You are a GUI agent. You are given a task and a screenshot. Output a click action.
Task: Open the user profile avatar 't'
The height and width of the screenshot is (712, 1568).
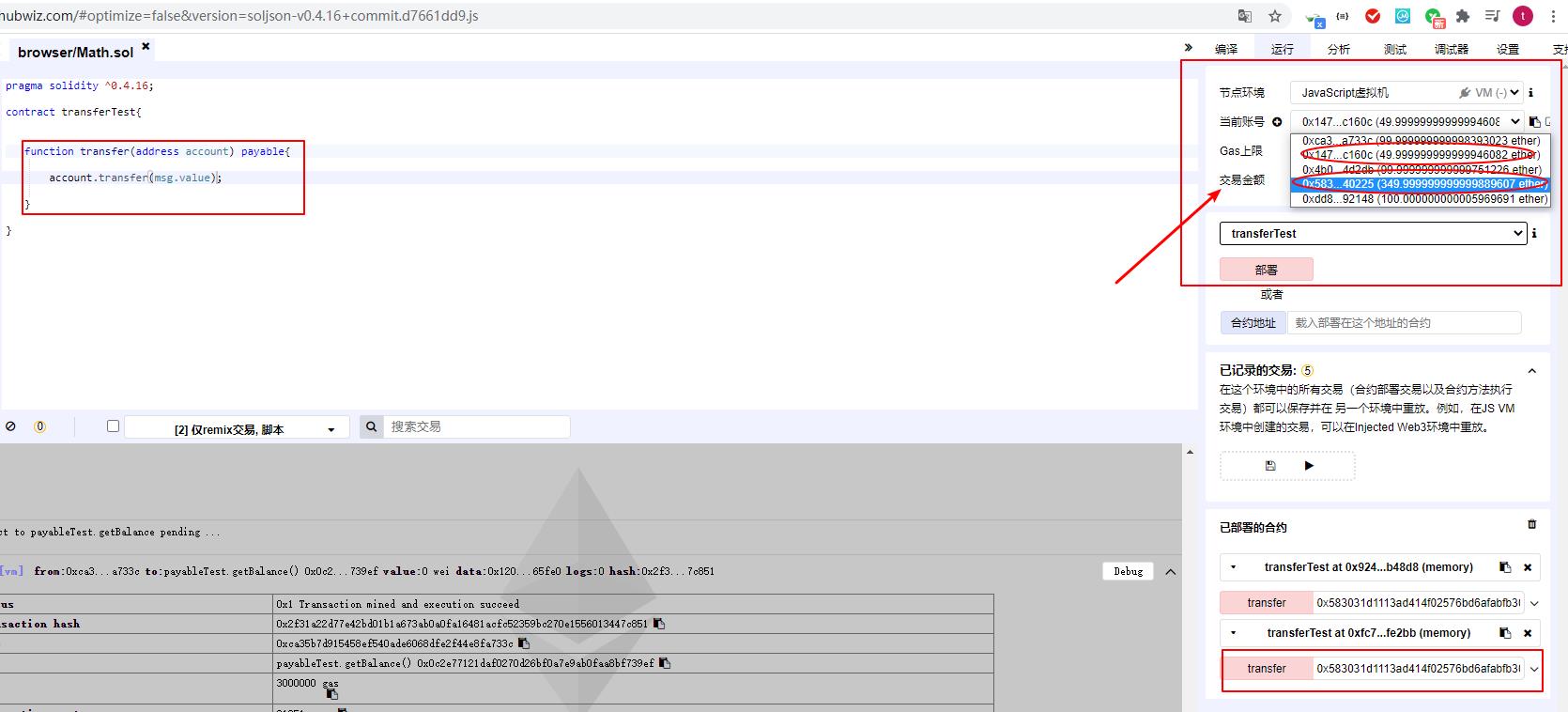(1523, 16)
